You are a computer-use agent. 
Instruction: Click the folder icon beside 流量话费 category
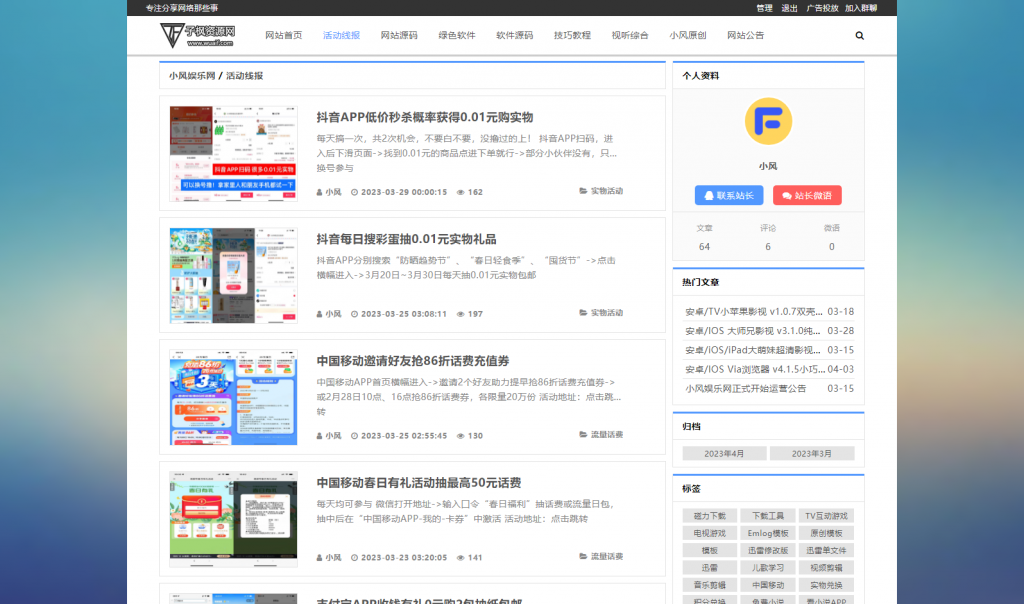point(585,434)
